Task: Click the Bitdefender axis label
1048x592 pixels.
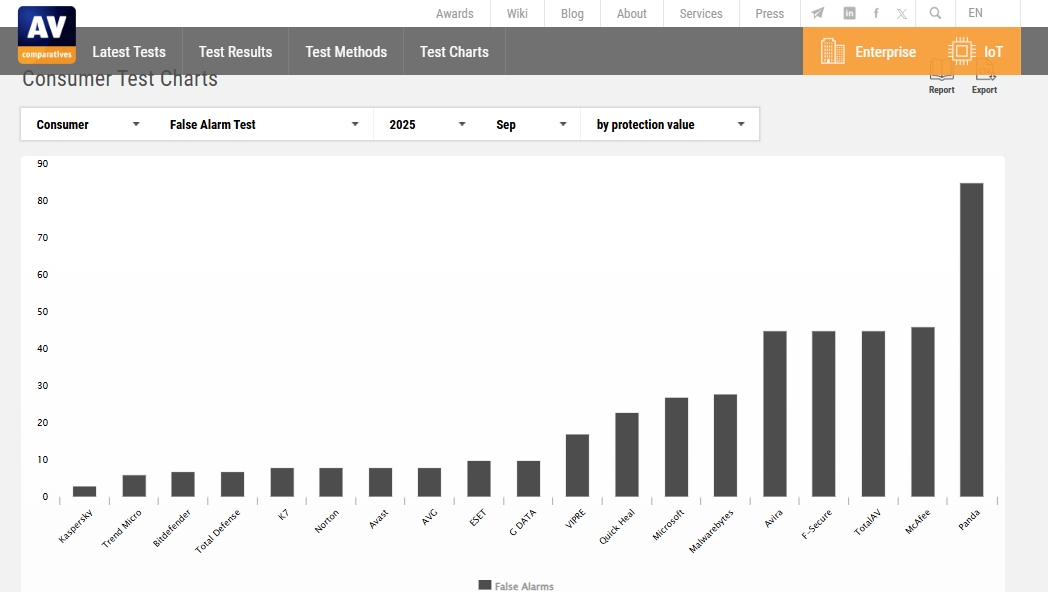Action: pos(172,528)
